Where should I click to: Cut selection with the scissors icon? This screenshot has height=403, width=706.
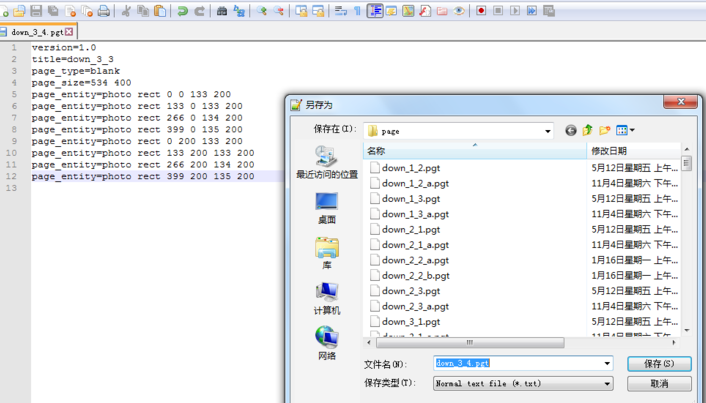coord(127,11)
